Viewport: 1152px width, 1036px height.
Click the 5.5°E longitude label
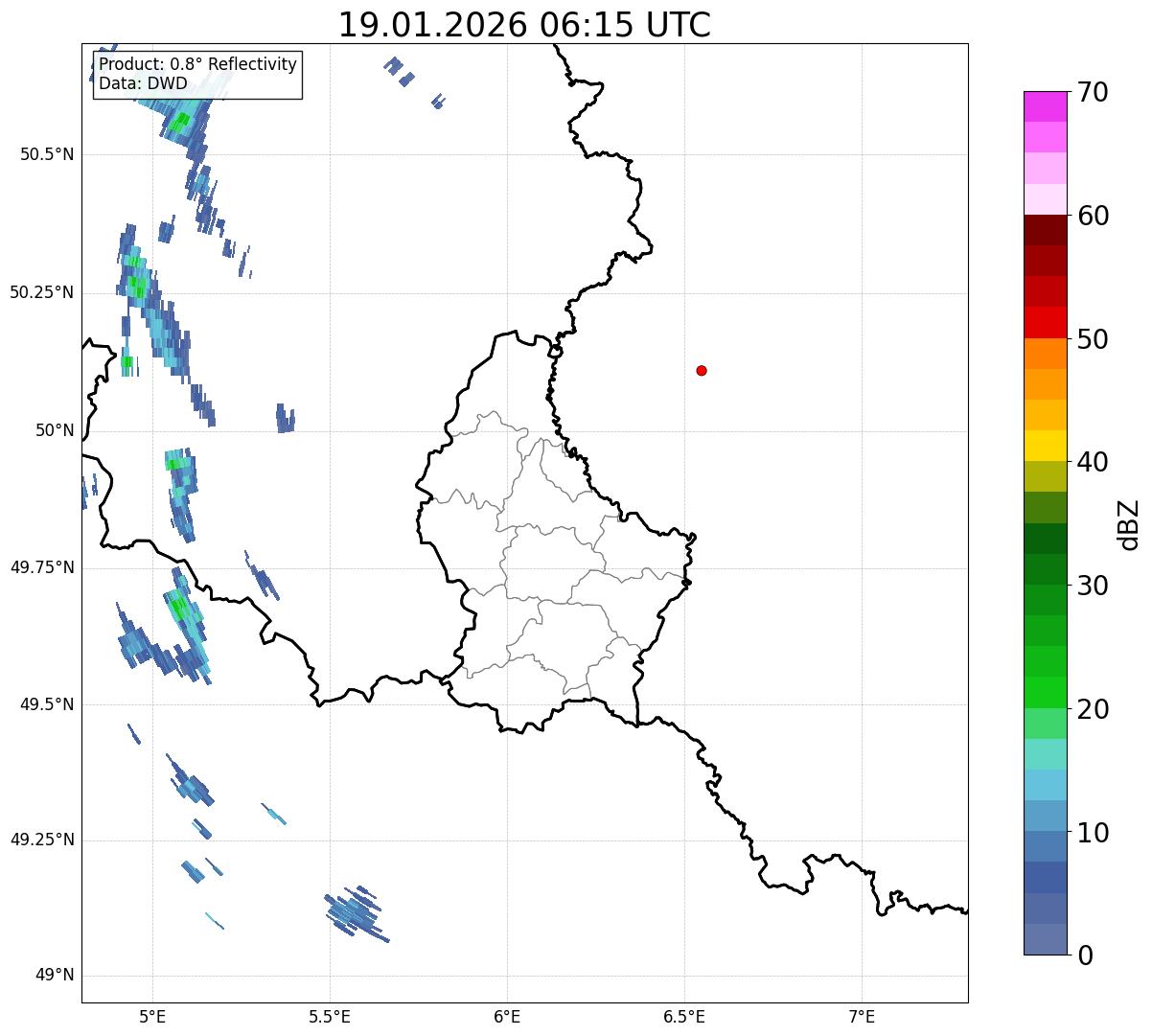click(x=330, y=1016)
